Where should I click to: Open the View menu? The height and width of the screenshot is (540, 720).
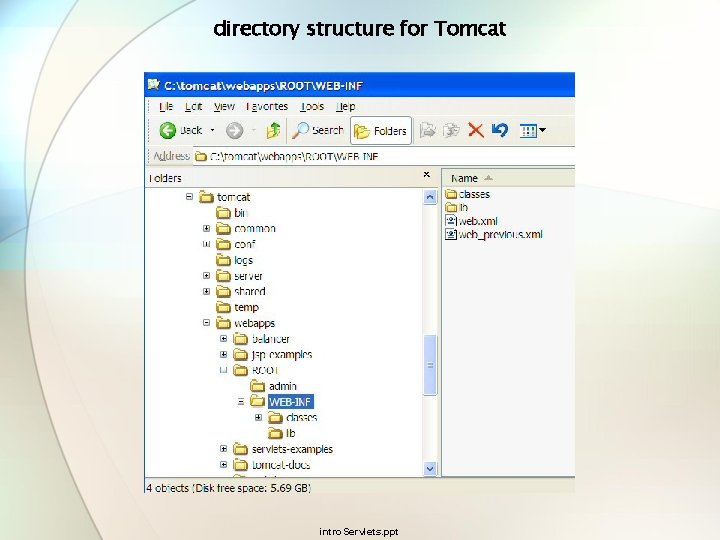[x=224, y=107]
